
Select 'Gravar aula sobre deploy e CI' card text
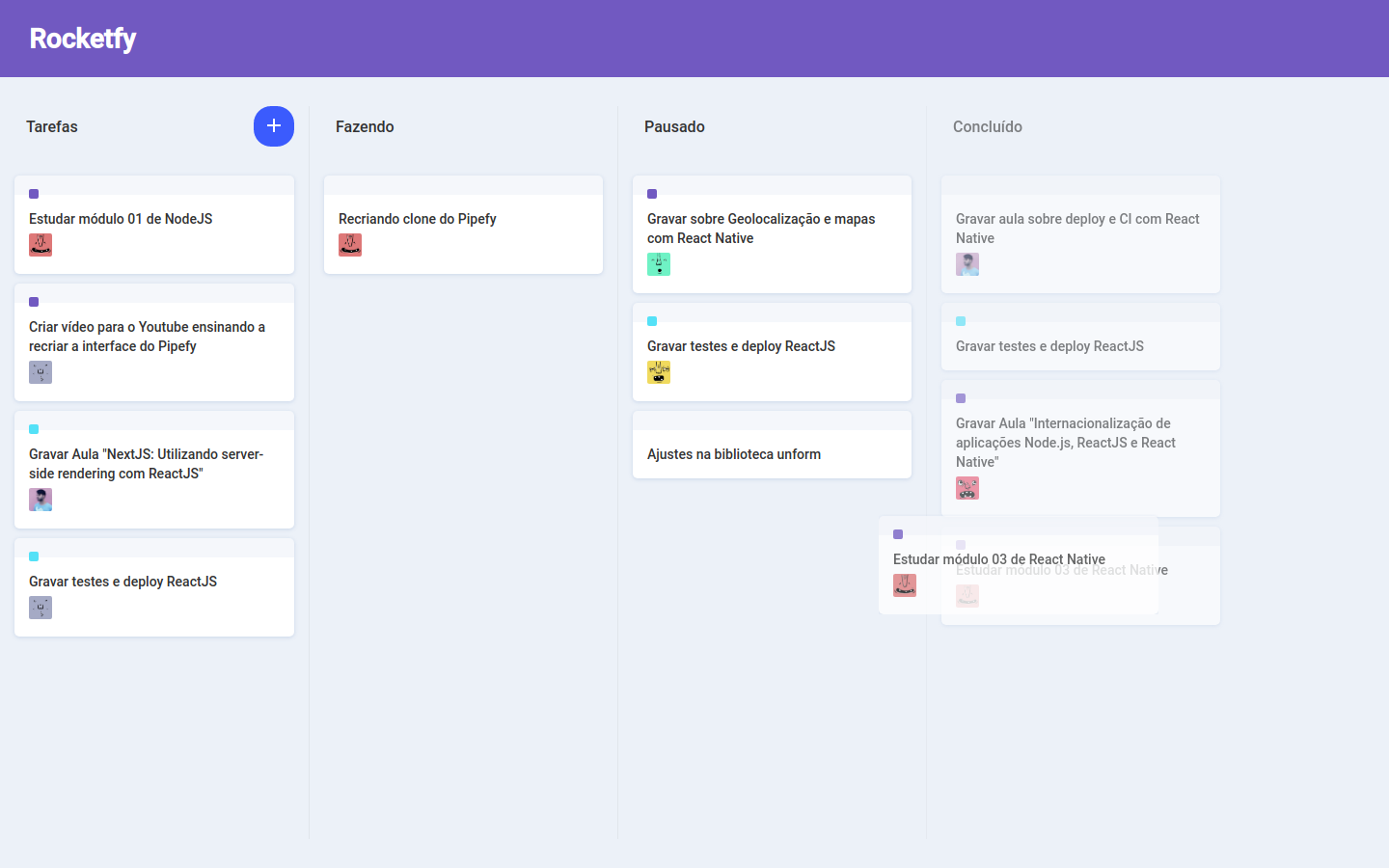click(x=1077, y=229)
